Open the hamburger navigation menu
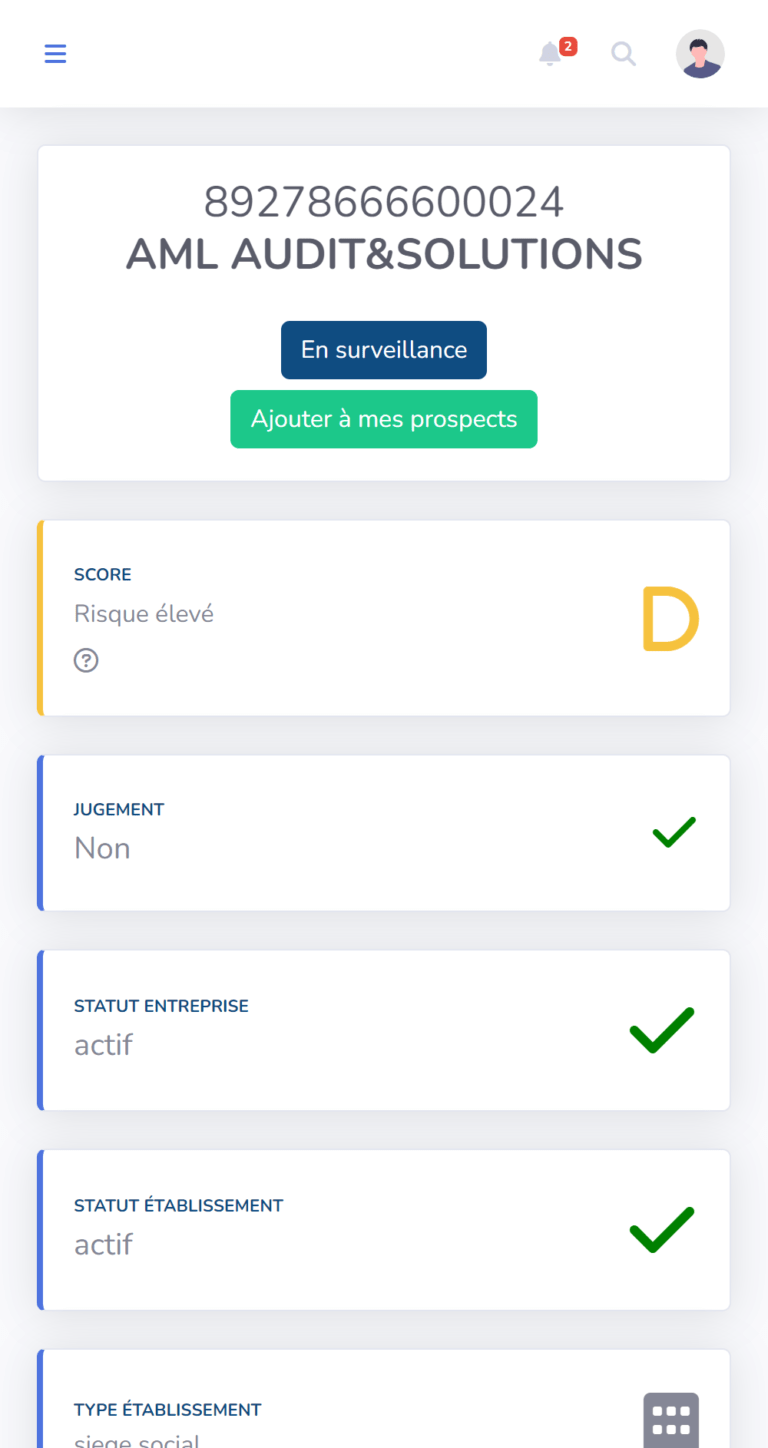This screenshot has height=1448, width=768. (x=55, y=54)
